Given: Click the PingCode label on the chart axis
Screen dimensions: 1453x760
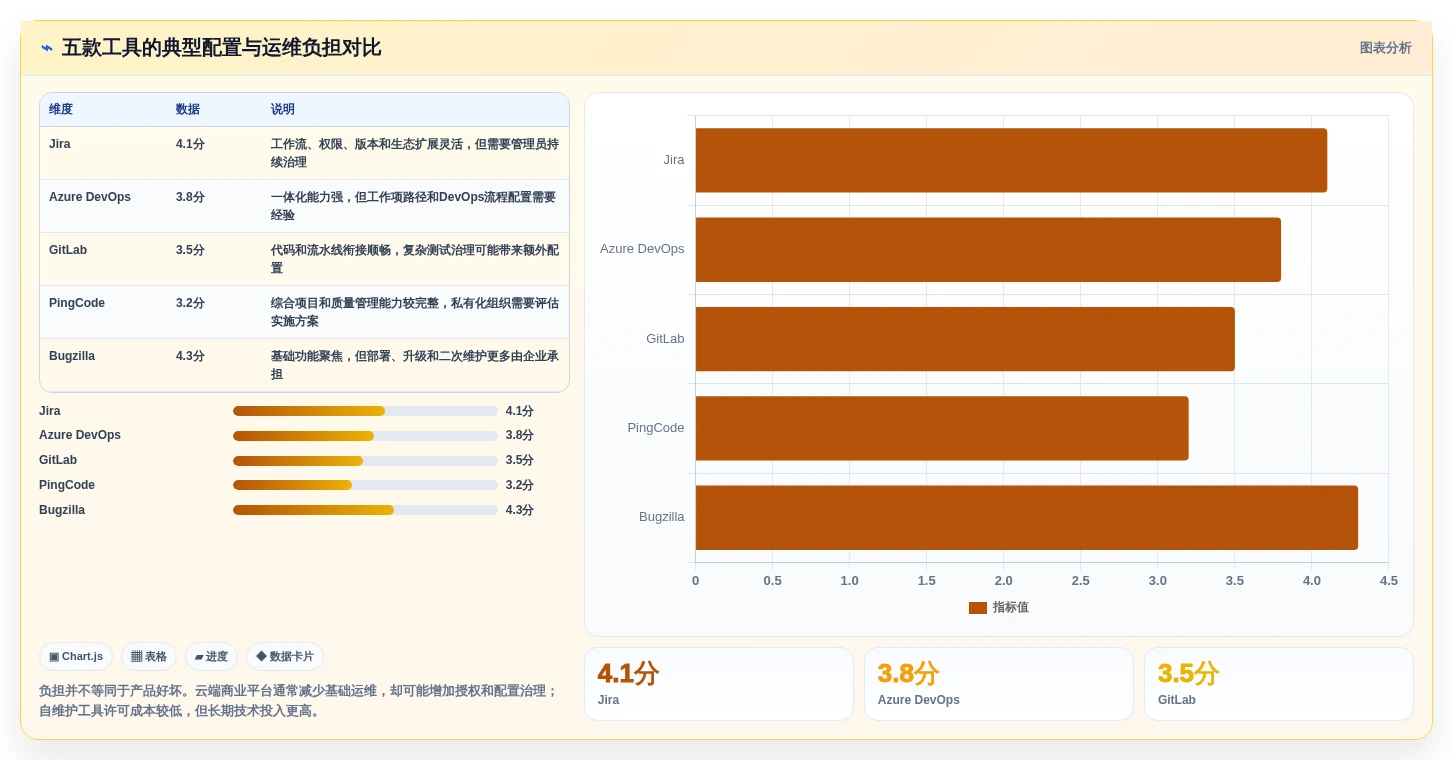Looking at the screenshot, I should tap(656, 428).
